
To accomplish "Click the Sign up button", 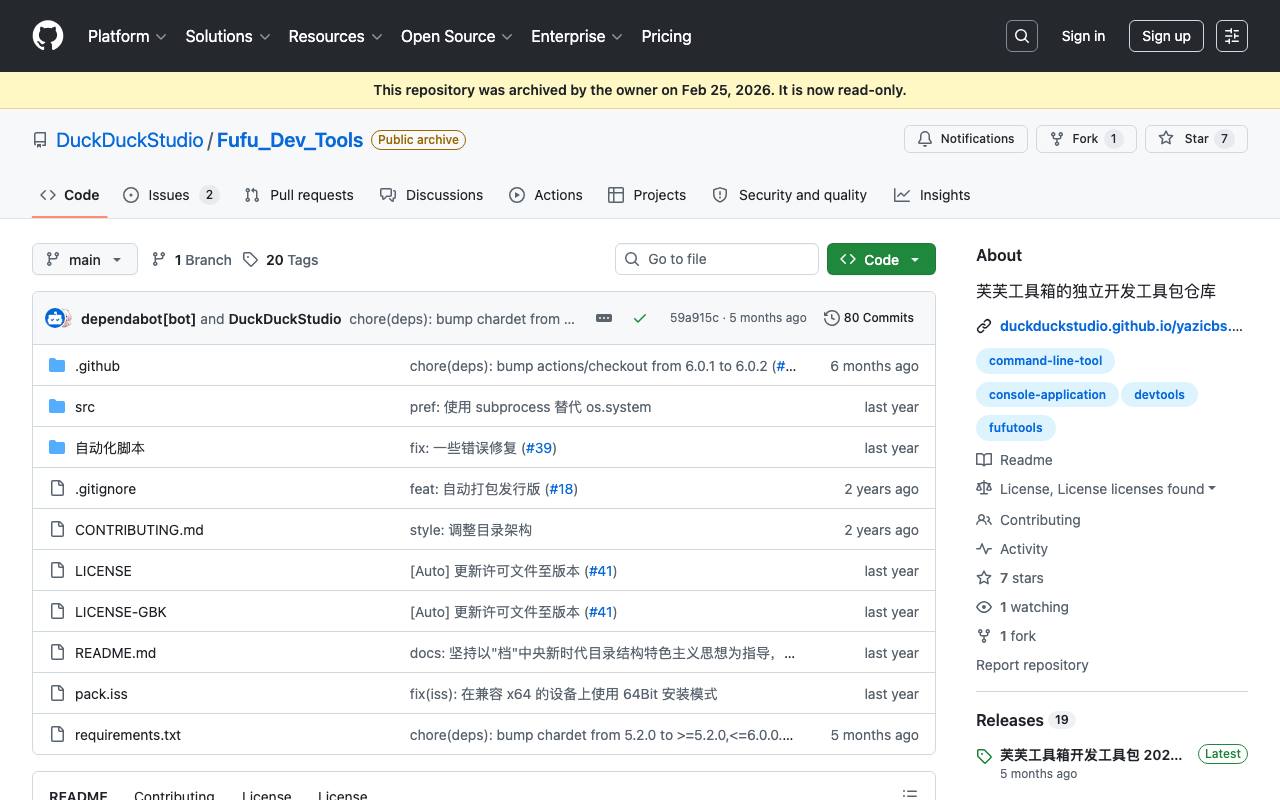I will click(x=1166, y=36).
